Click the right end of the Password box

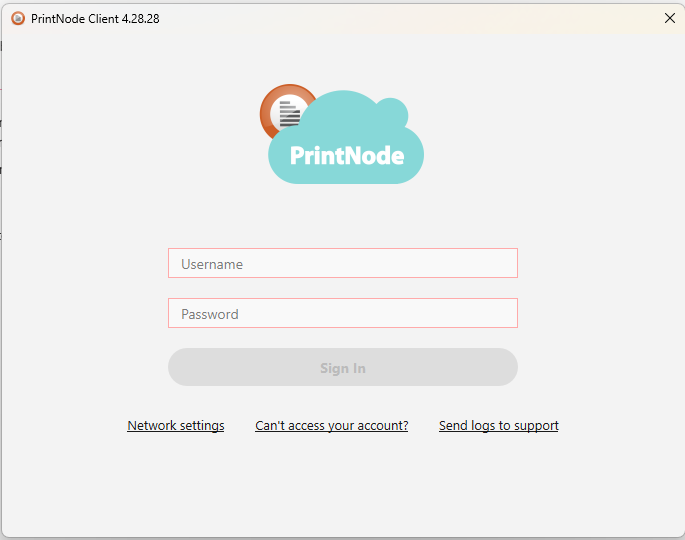pyautogui.click(x=505, y=314)
